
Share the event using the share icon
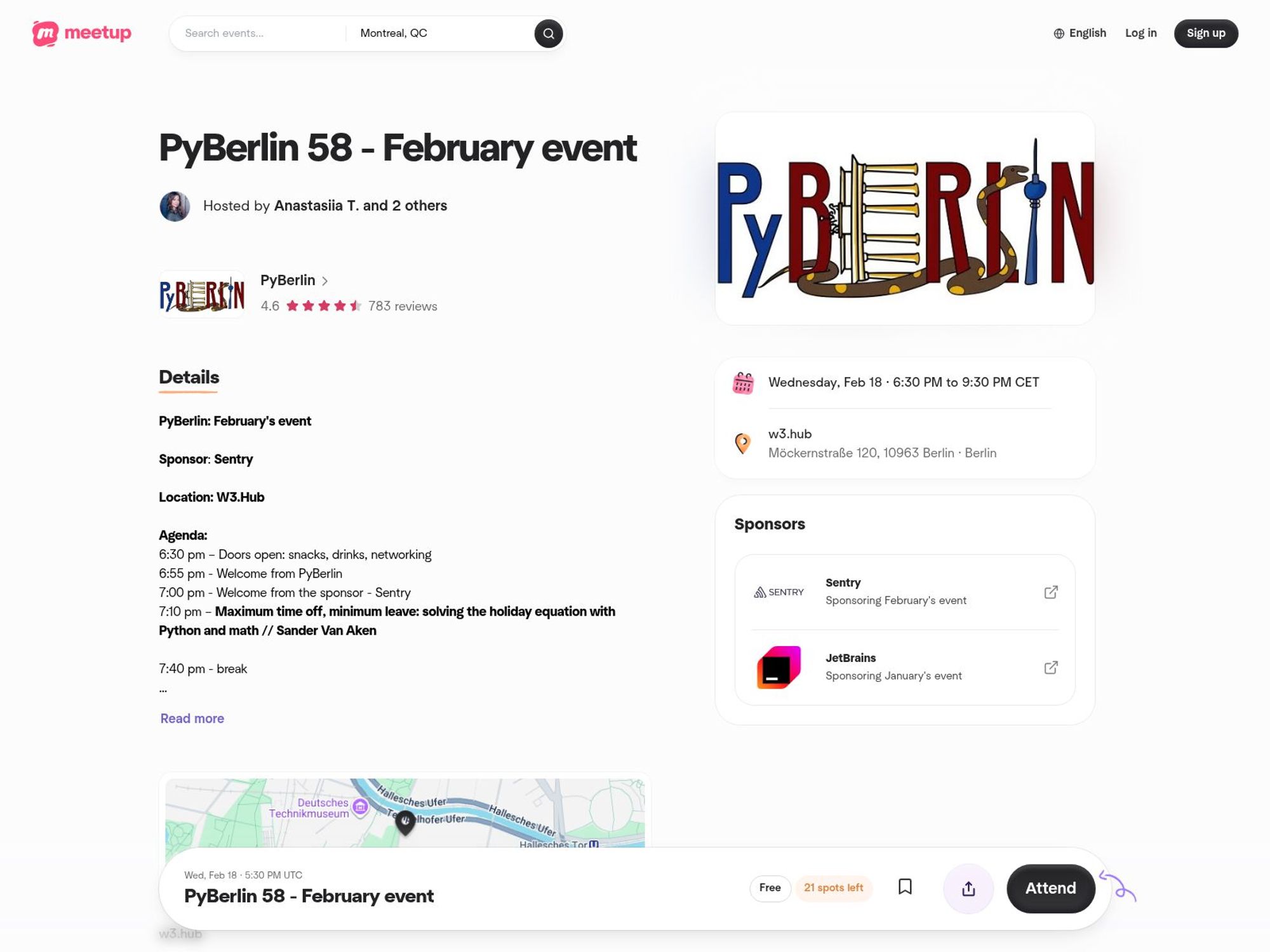coord(968,888)
